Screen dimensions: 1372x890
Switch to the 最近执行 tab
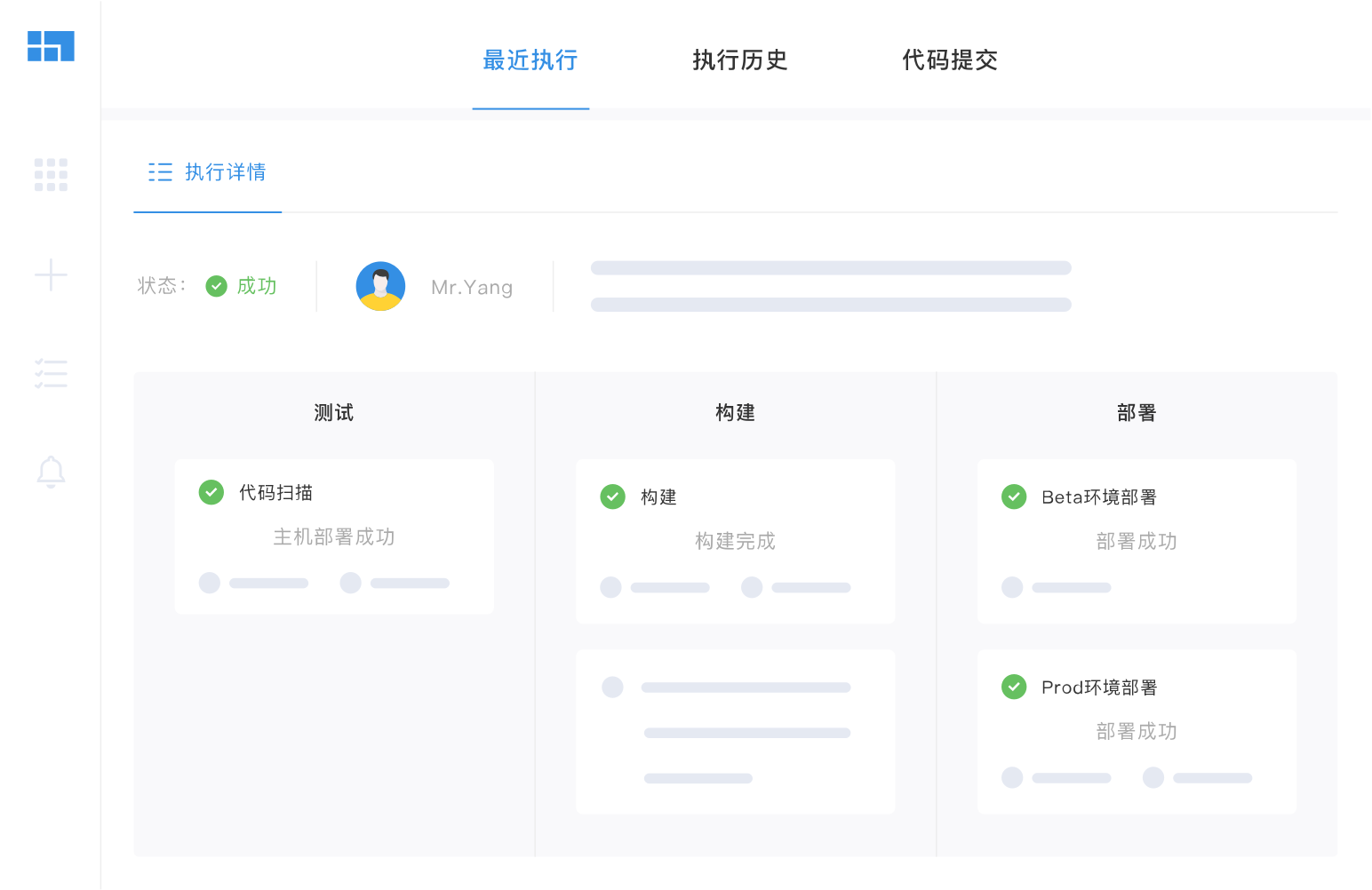tap(530, 60)
